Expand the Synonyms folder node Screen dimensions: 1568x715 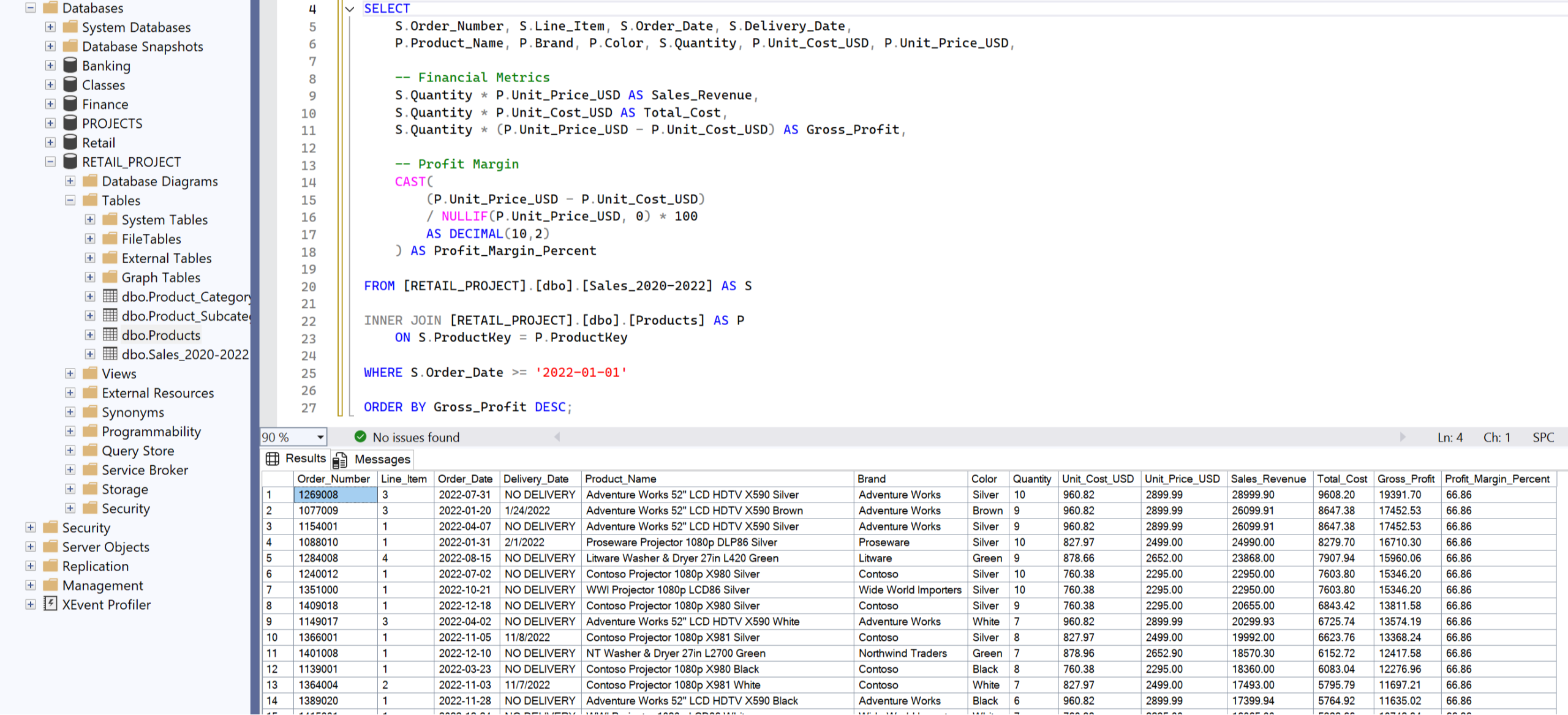tap(70, 412)
